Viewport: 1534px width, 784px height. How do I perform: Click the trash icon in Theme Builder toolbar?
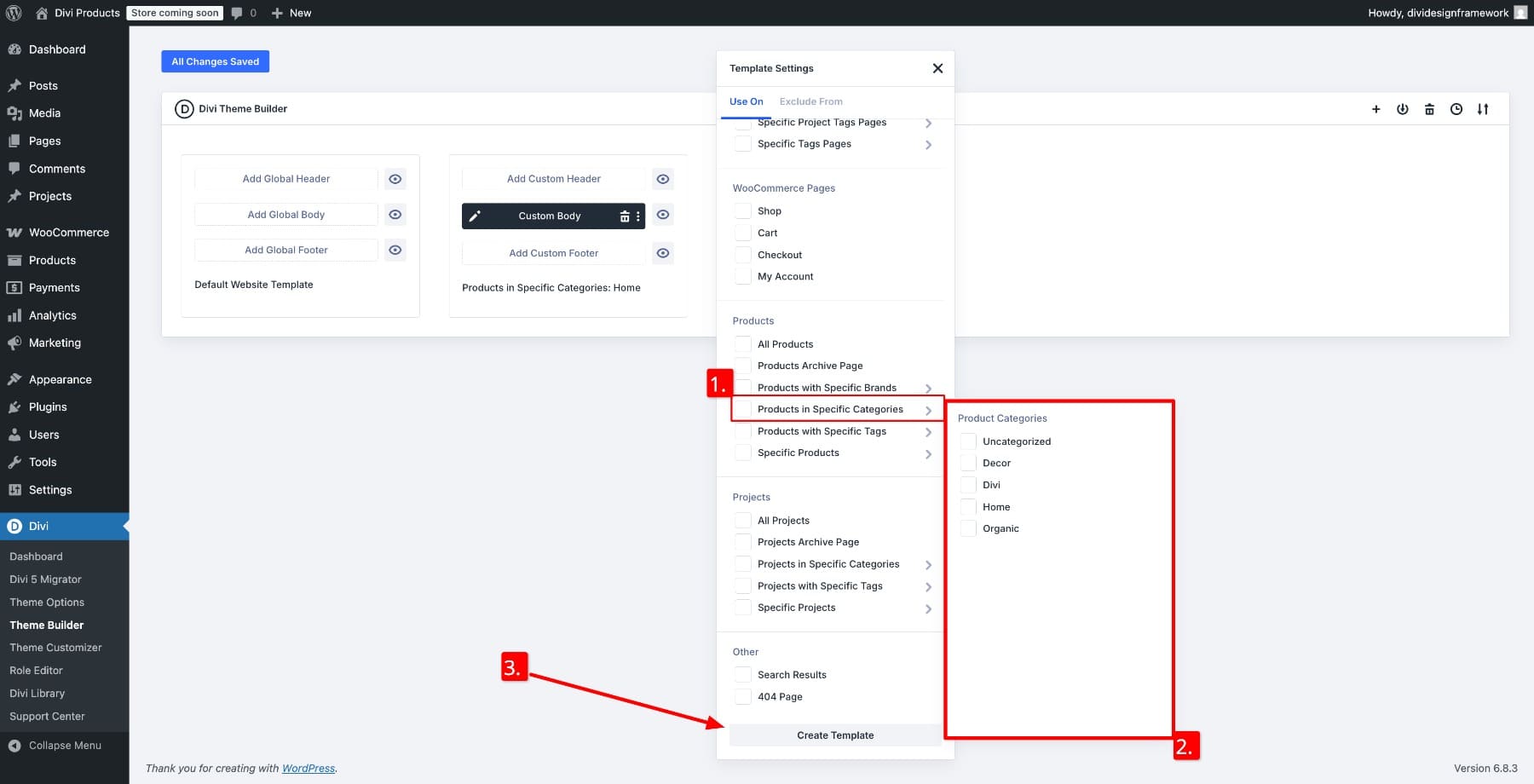[x=1429, y=109]
